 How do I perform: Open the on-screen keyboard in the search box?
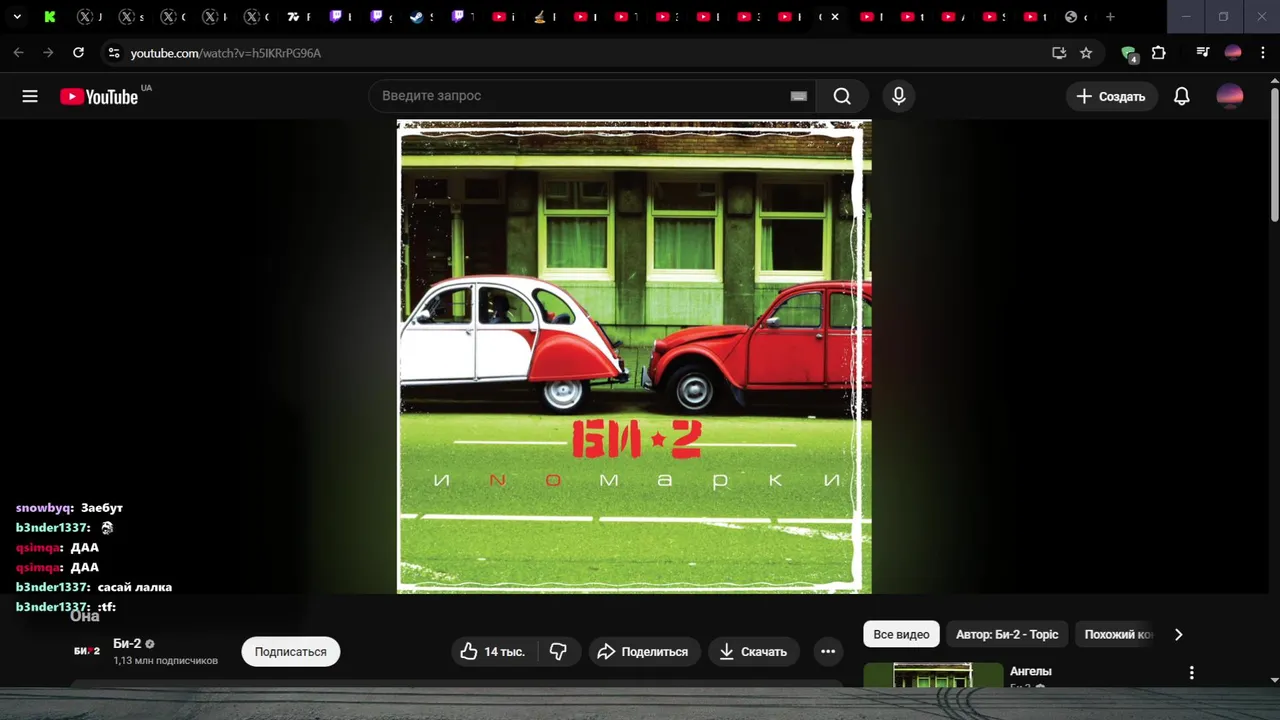798,96
